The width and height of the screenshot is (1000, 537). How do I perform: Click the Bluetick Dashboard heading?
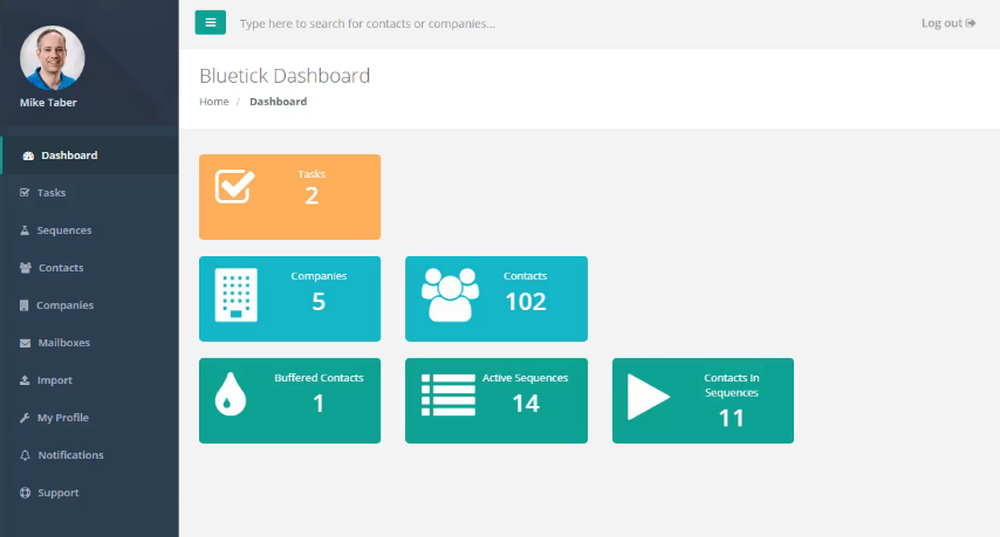click(284, 76)
